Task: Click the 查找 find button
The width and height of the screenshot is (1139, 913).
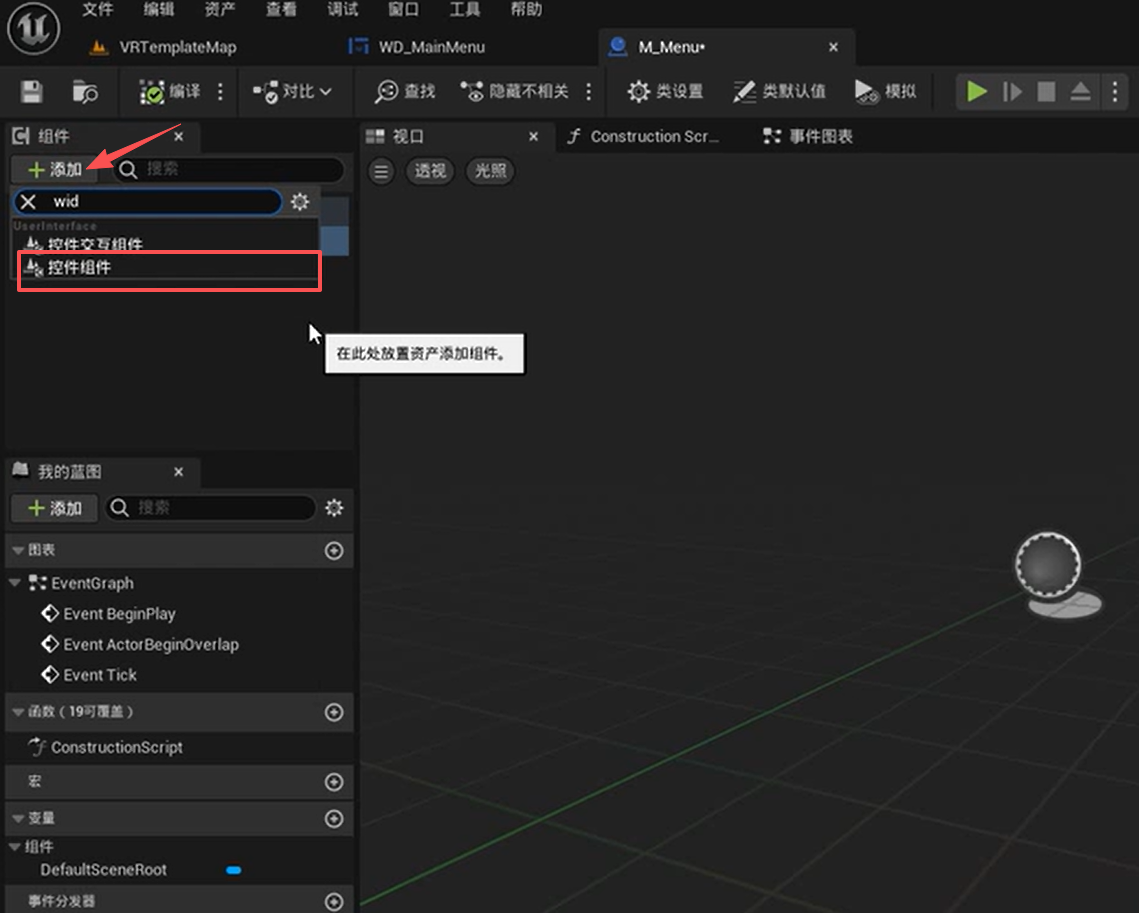Action: point(405,92)
